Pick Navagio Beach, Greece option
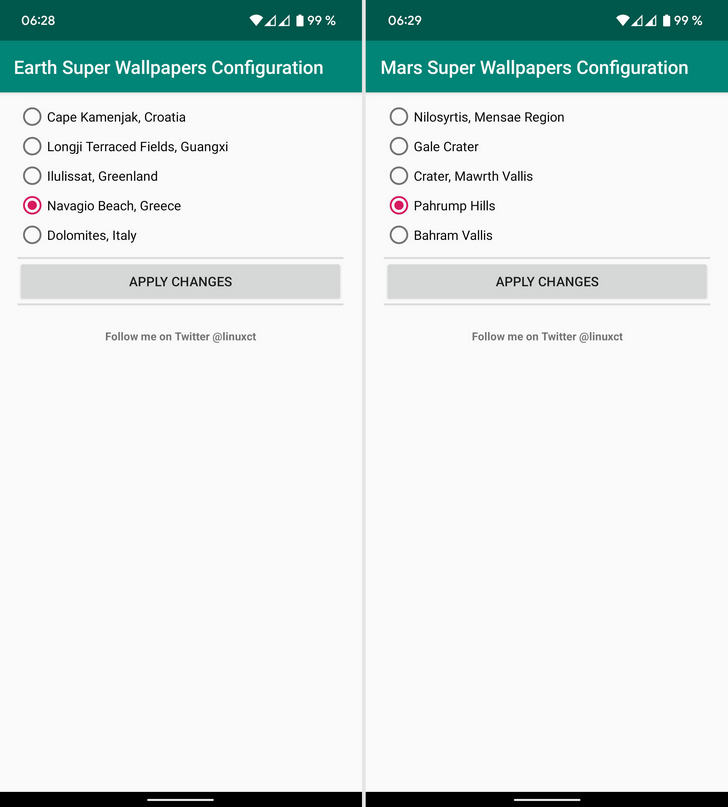 [102, 206]
